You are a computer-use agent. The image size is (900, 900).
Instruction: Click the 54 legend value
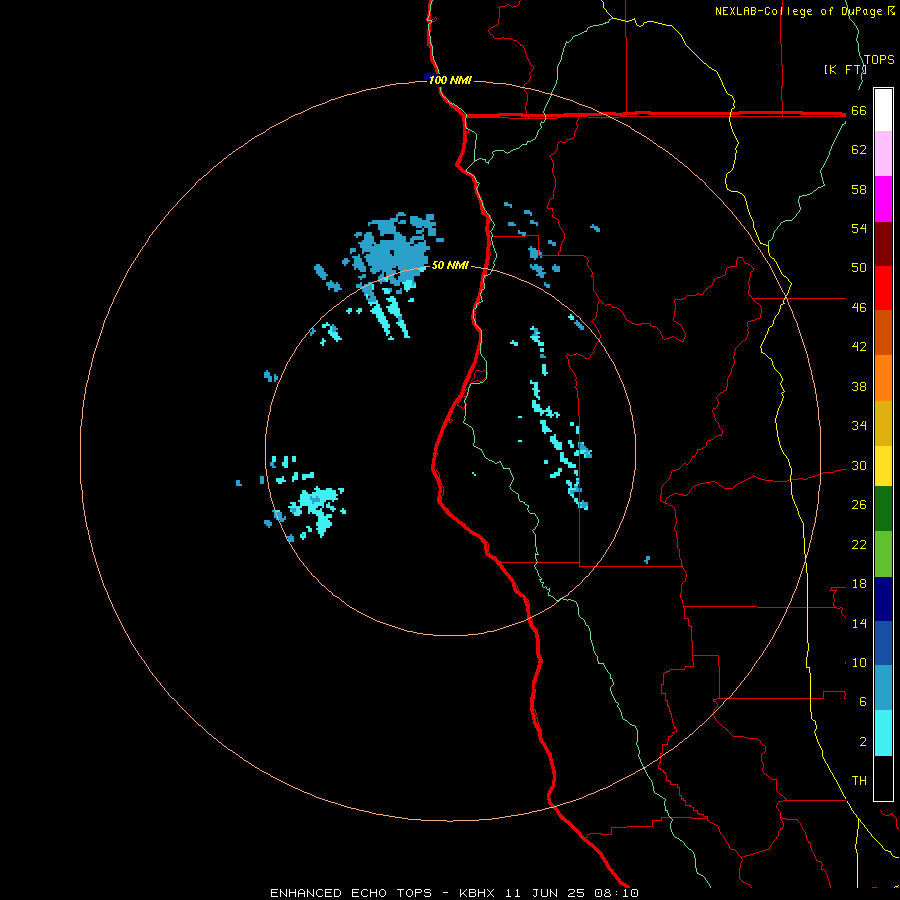point(859,228)
